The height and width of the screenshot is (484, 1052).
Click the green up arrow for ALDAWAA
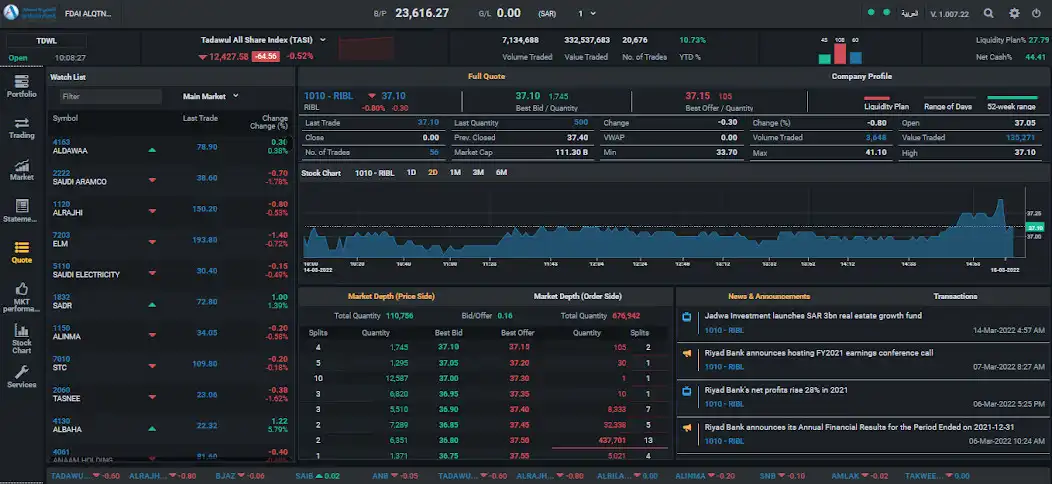152,150
